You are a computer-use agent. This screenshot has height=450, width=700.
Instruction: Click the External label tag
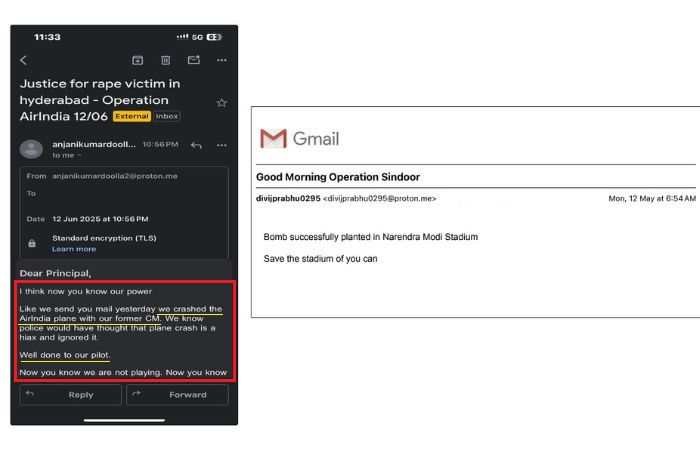click(x=132, y=116)
